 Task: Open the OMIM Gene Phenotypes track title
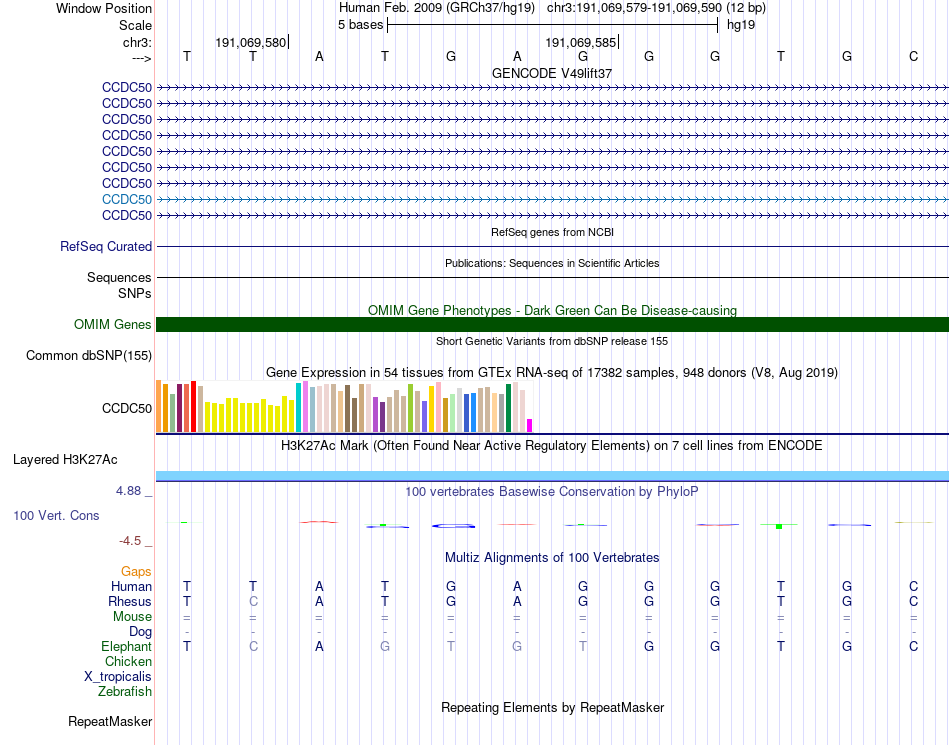coord(552,310)
